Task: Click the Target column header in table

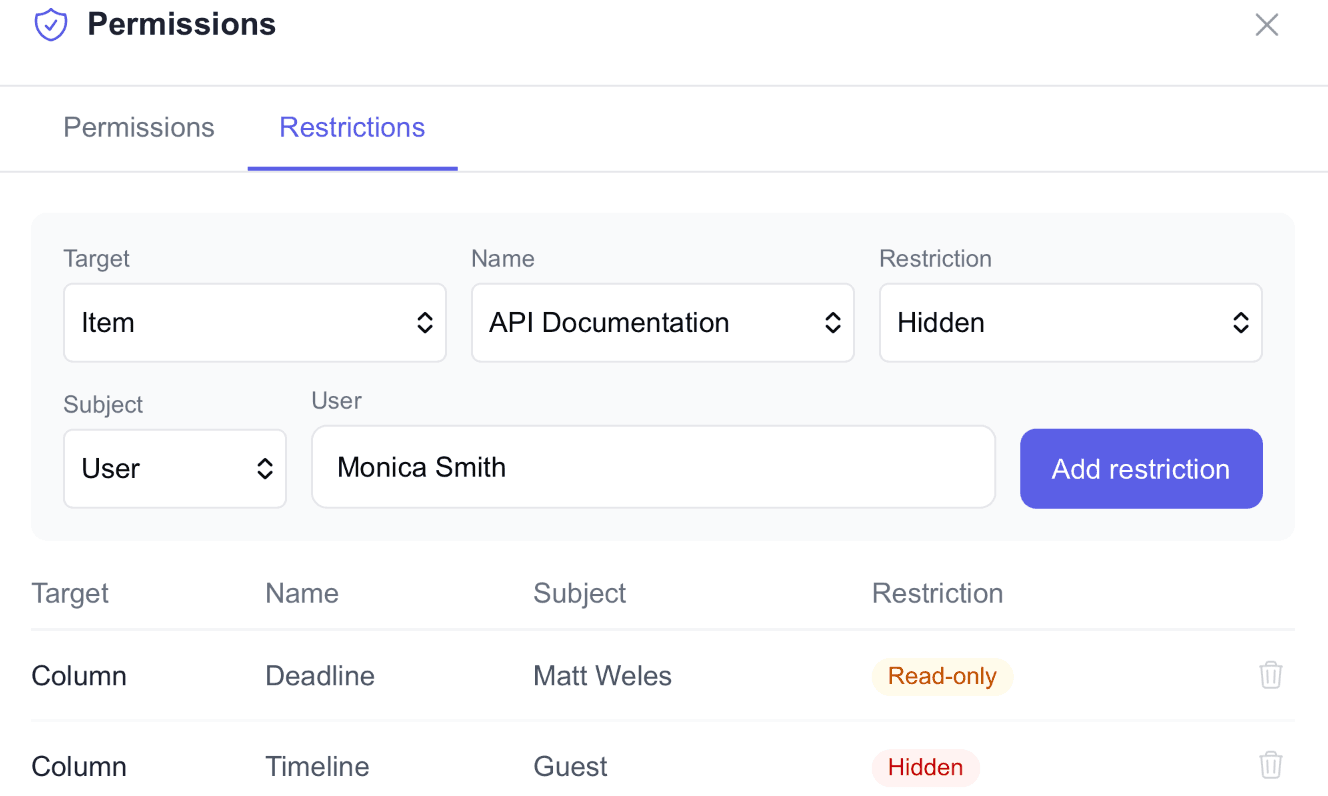Action: tap(70, 593)
